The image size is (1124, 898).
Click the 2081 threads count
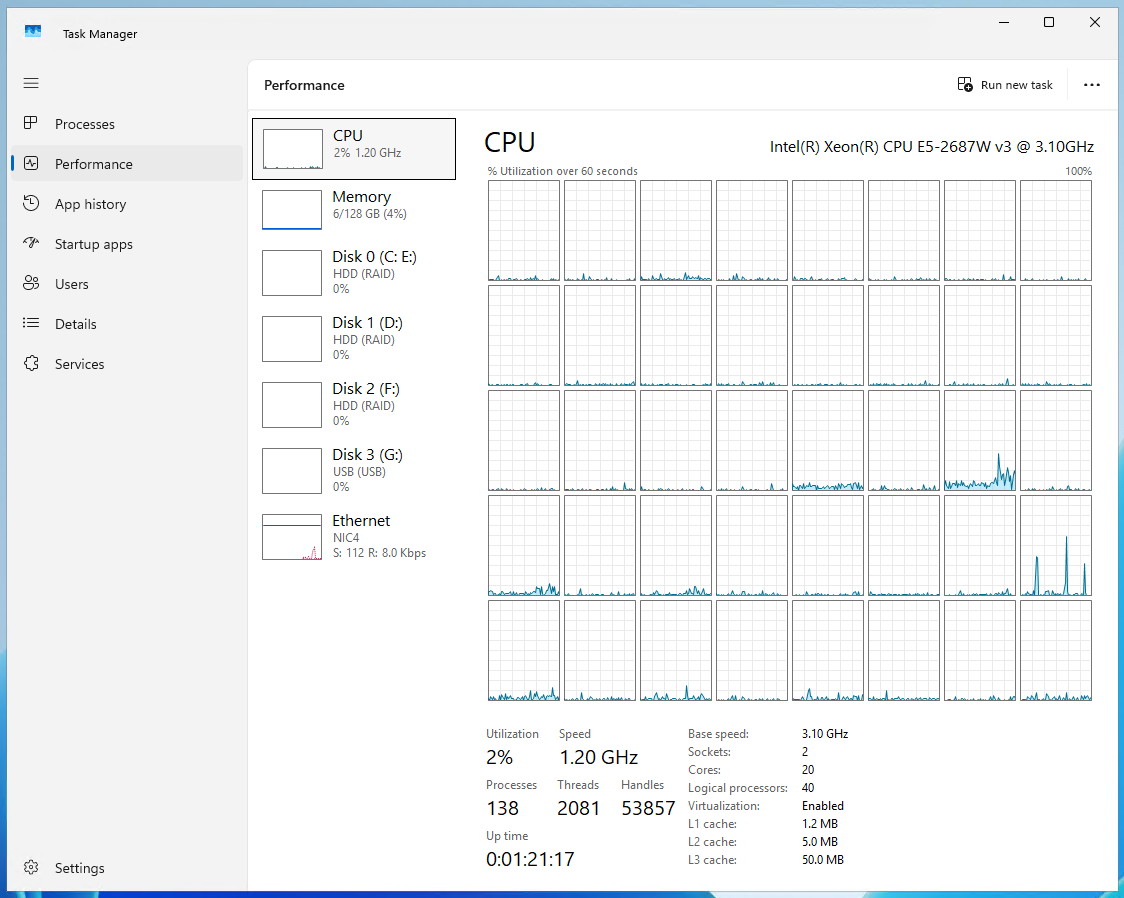(x=578, y=808)
